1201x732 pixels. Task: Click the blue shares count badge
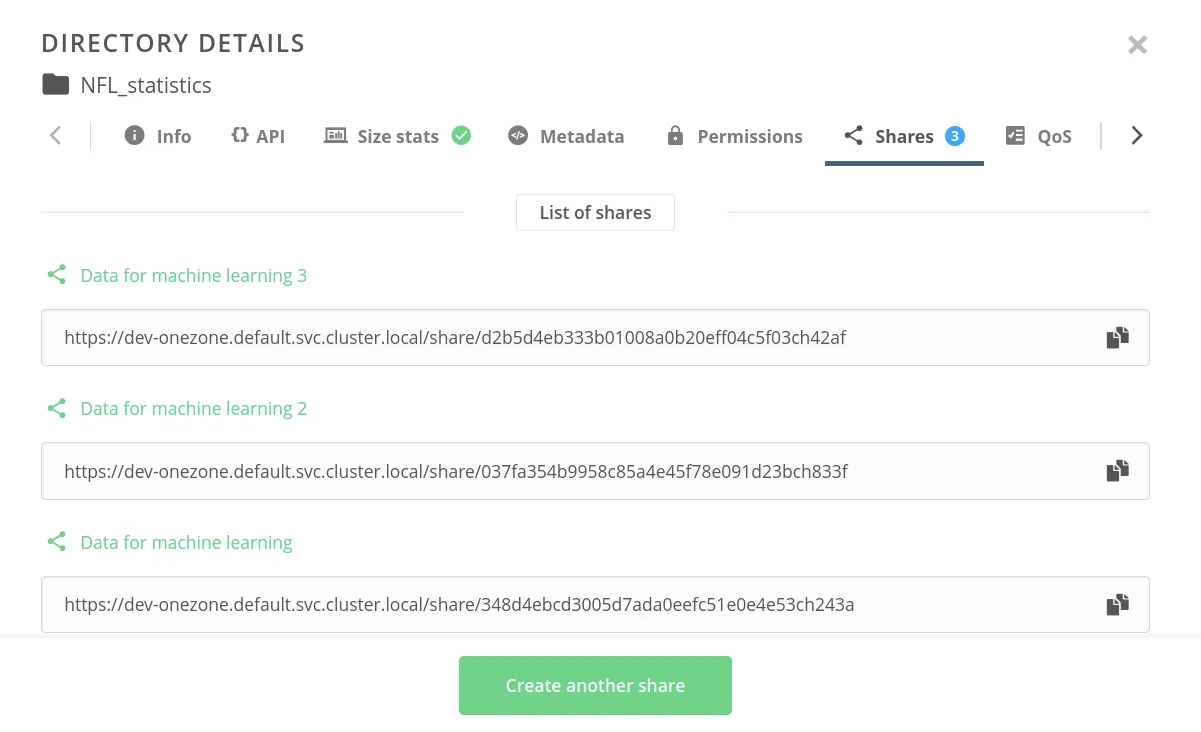[955, 136]
